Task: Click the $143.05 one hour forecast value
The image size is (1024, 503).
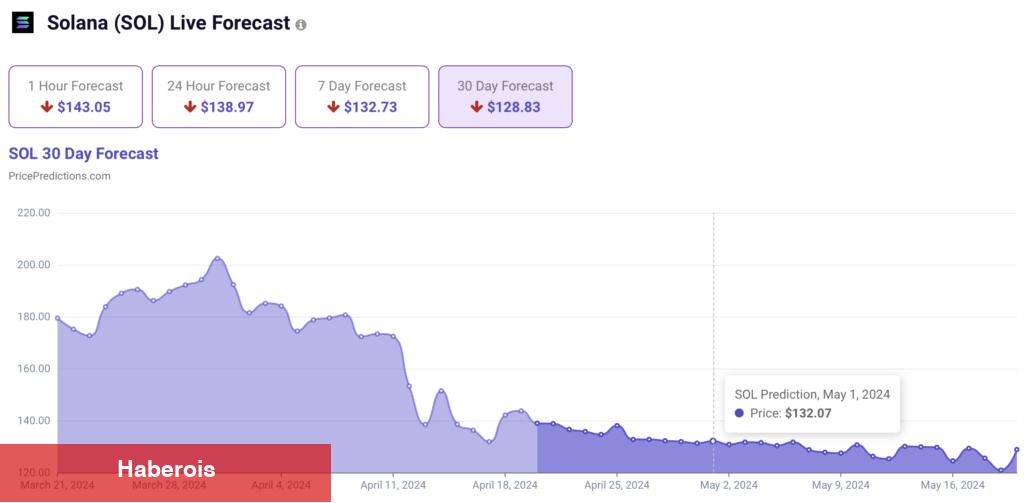Action: coord(84,107)
